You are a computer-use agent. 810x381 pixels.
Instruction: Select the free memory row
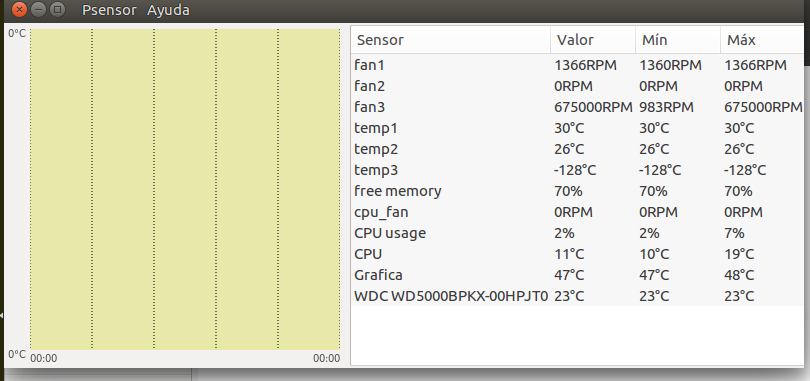pyautogui.click(x=581, y=191)
